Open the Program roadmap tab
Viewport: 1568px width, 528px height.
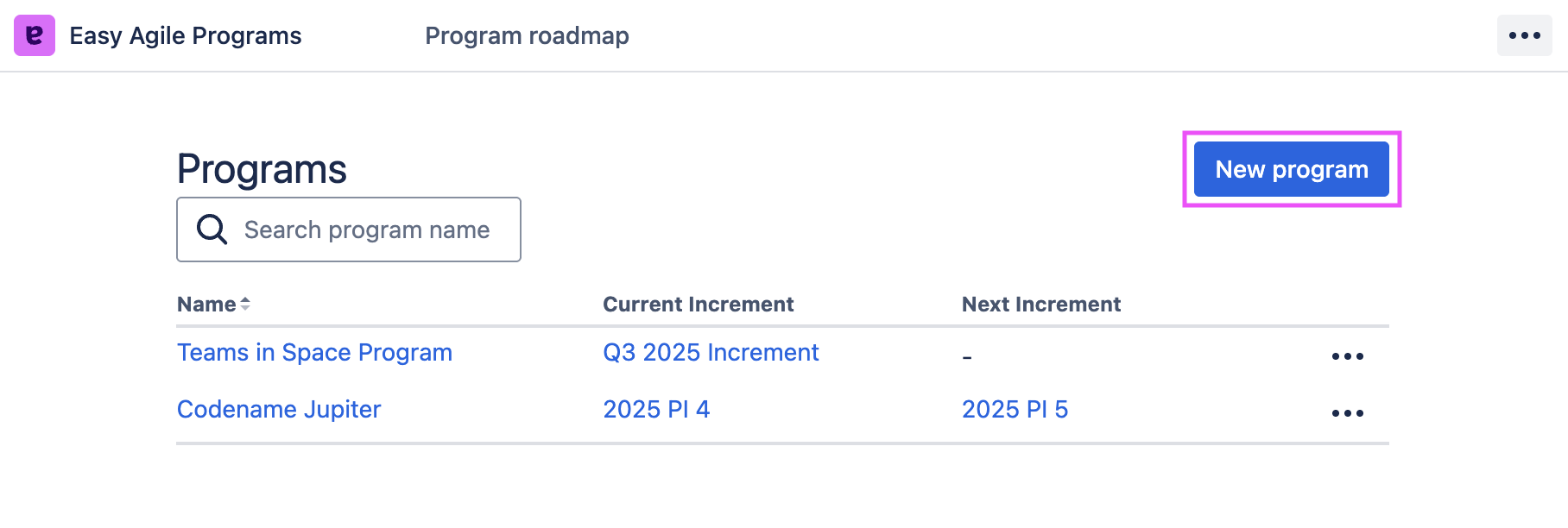click(527, 35)
